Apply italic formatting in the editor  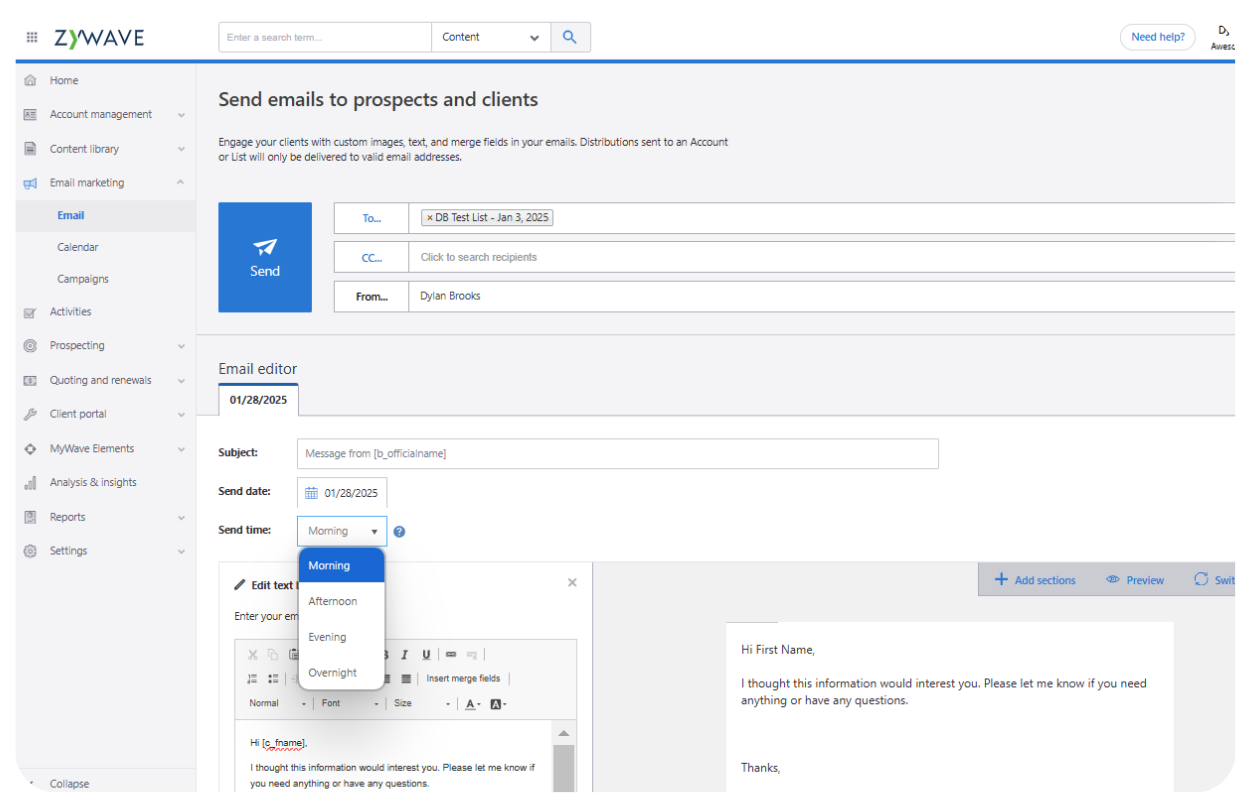(x=405, y=655)
